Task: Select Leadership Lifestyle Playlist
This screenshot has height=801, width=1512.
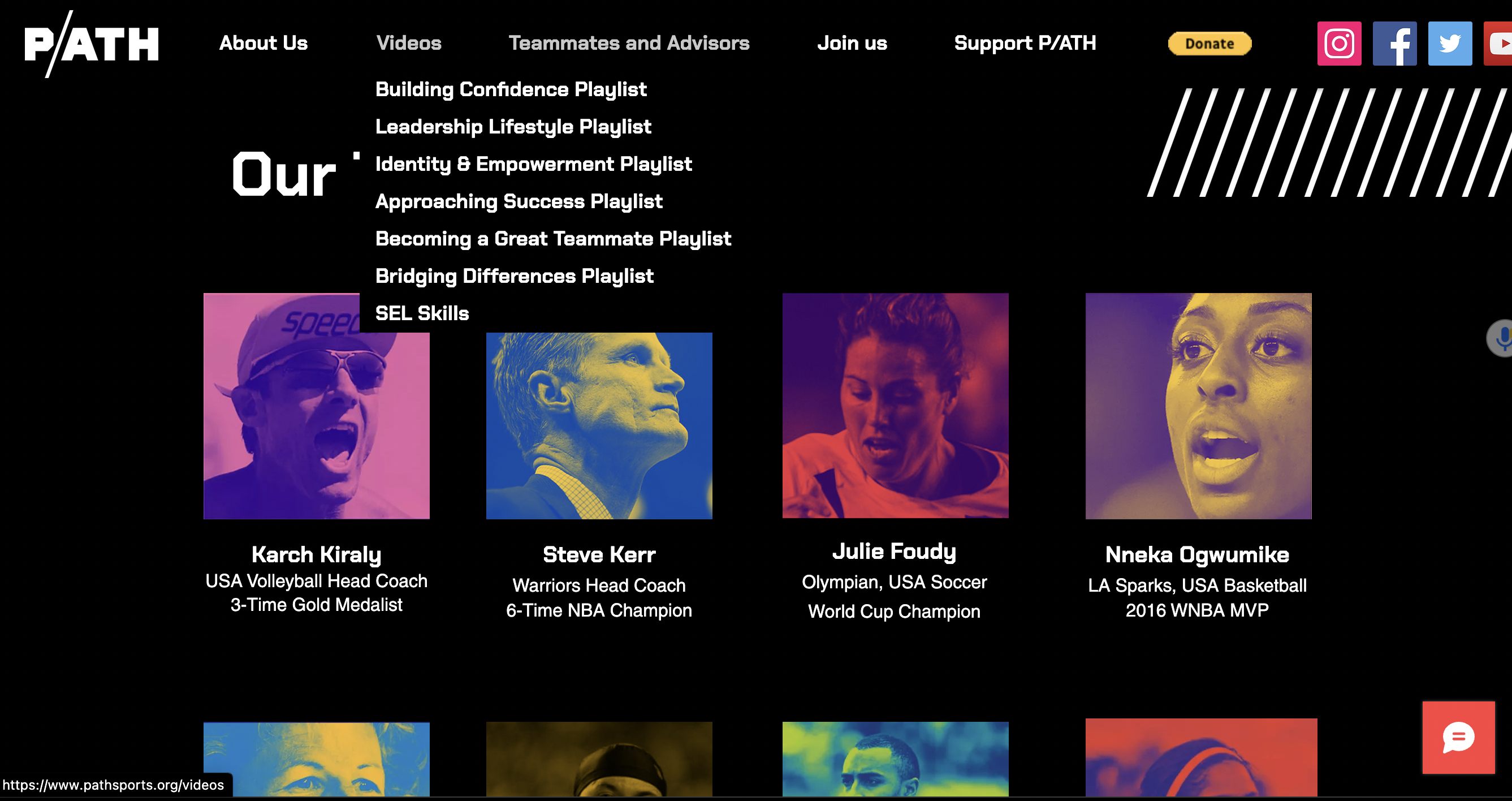Action: pos(513,127)
